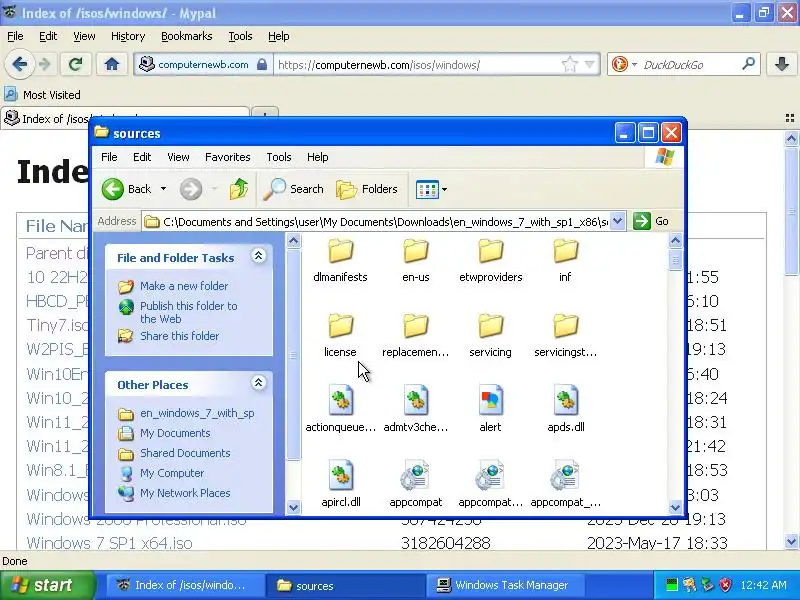Toggle the Folders pane in Explorer
The image size is (800, 600).
pyautogui.click(x=367, y=189)
